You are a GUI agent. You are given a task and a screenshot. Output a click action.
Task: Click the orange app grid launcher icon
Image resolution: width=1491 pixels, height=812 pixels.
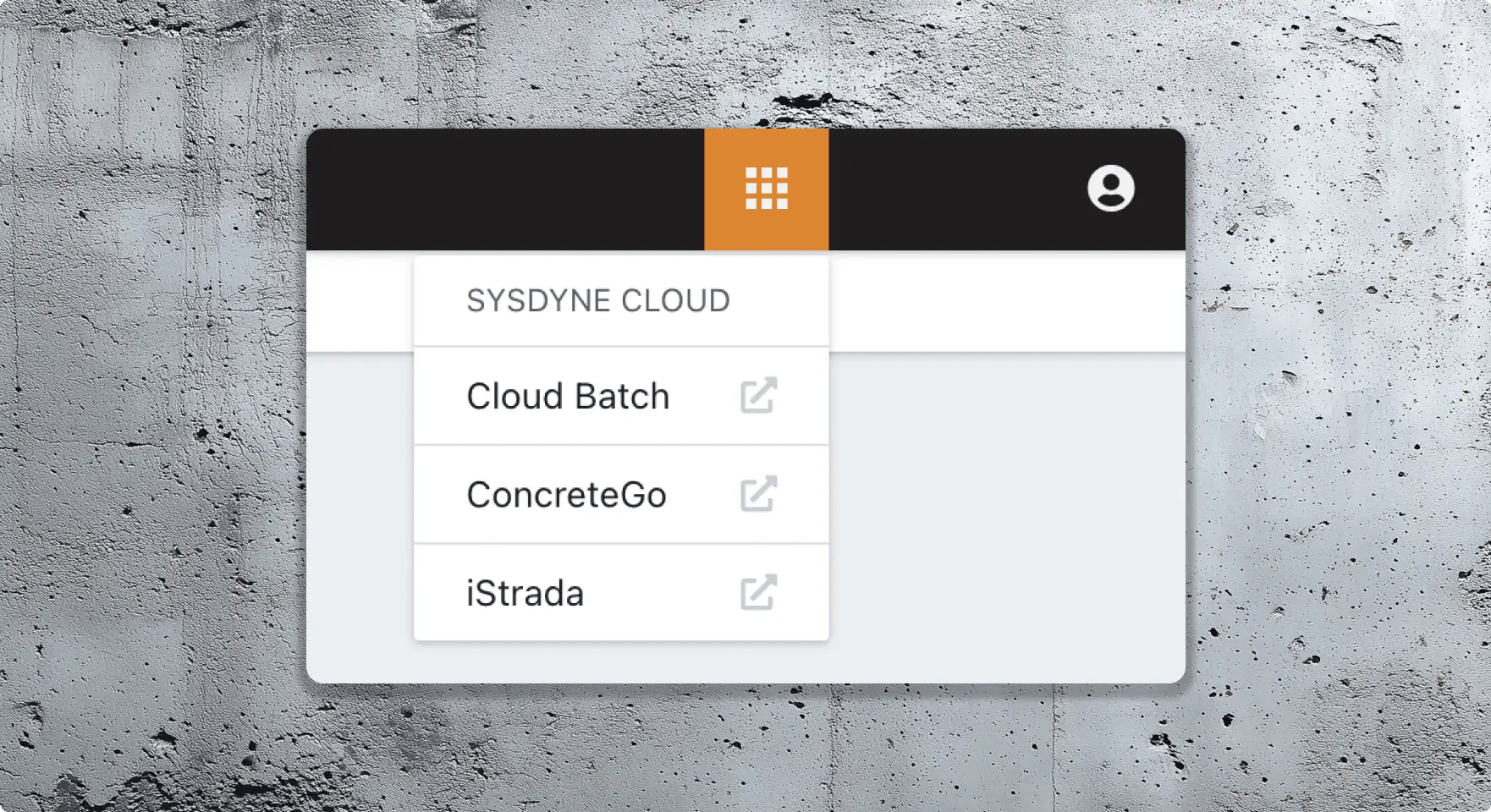pos(767,189)
